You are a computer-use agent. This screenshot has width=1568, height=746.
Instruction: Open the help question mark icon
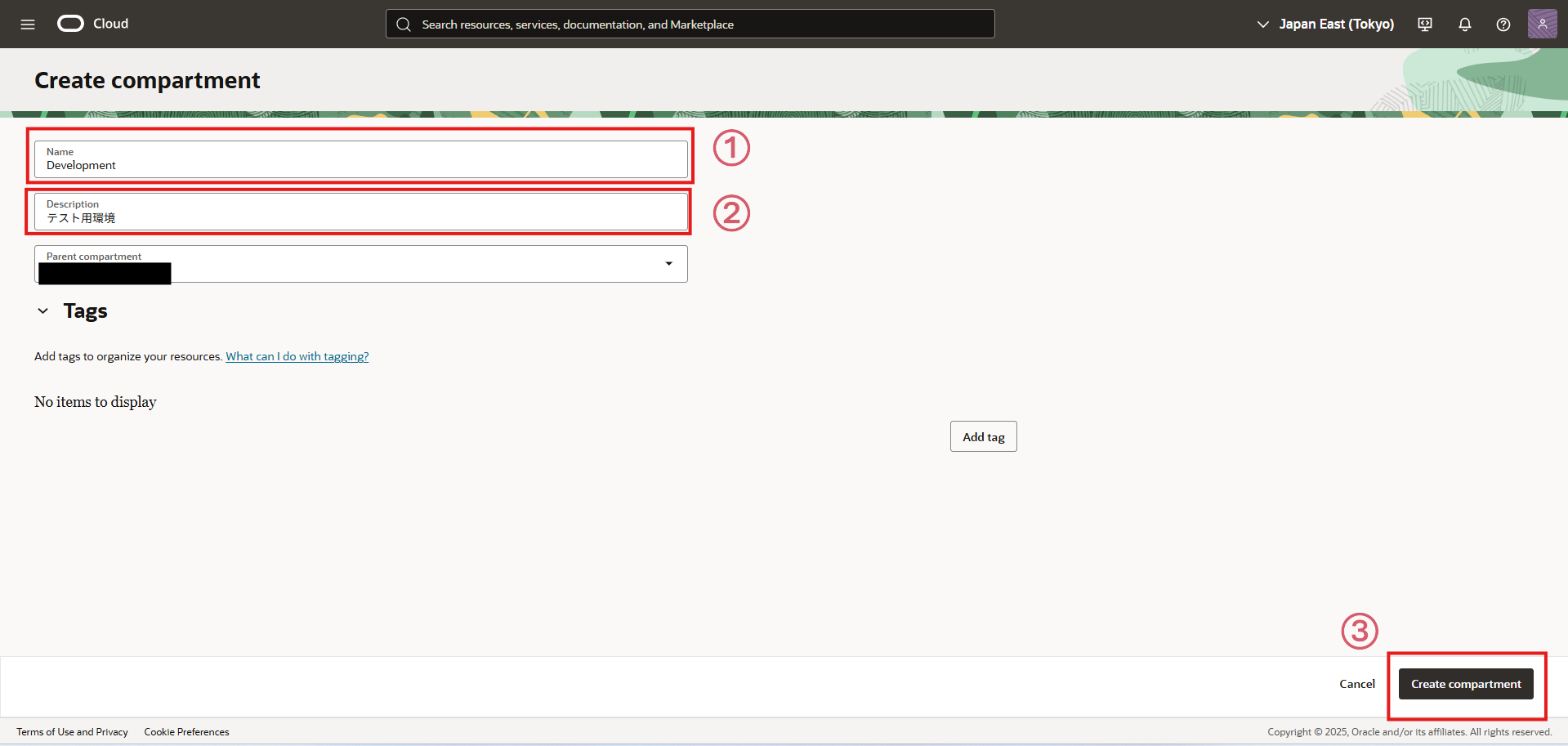(1503, 25)
